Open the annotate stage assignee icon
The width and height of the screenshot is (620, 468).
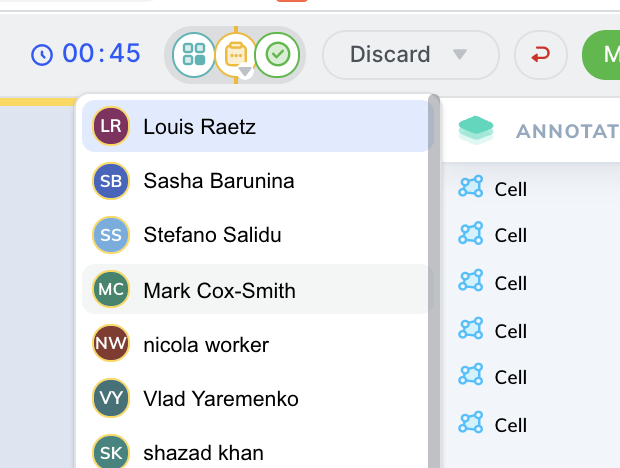coord(236,54)
